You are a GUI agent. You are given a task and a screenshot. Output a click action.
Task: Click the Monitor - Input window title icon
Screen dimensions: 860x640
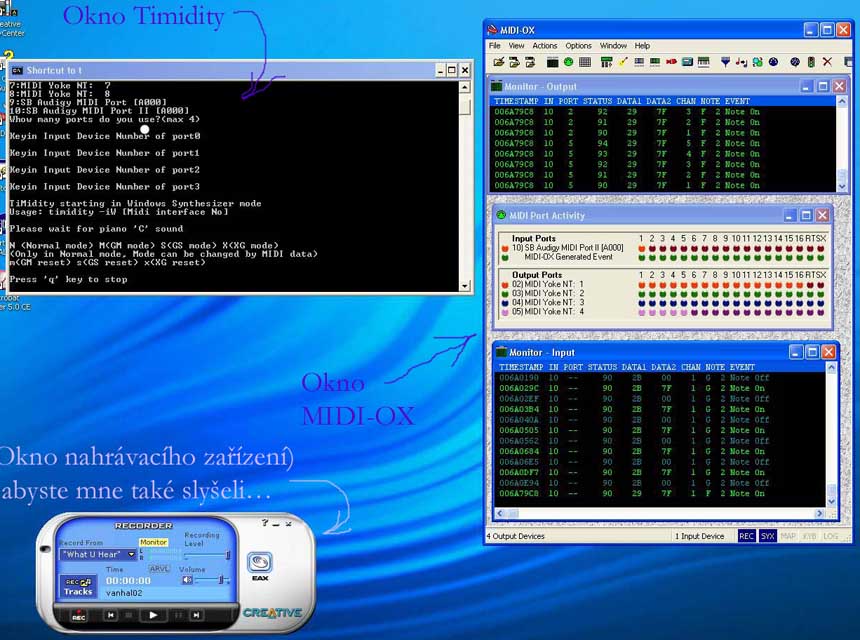click(x=501, y=352)
